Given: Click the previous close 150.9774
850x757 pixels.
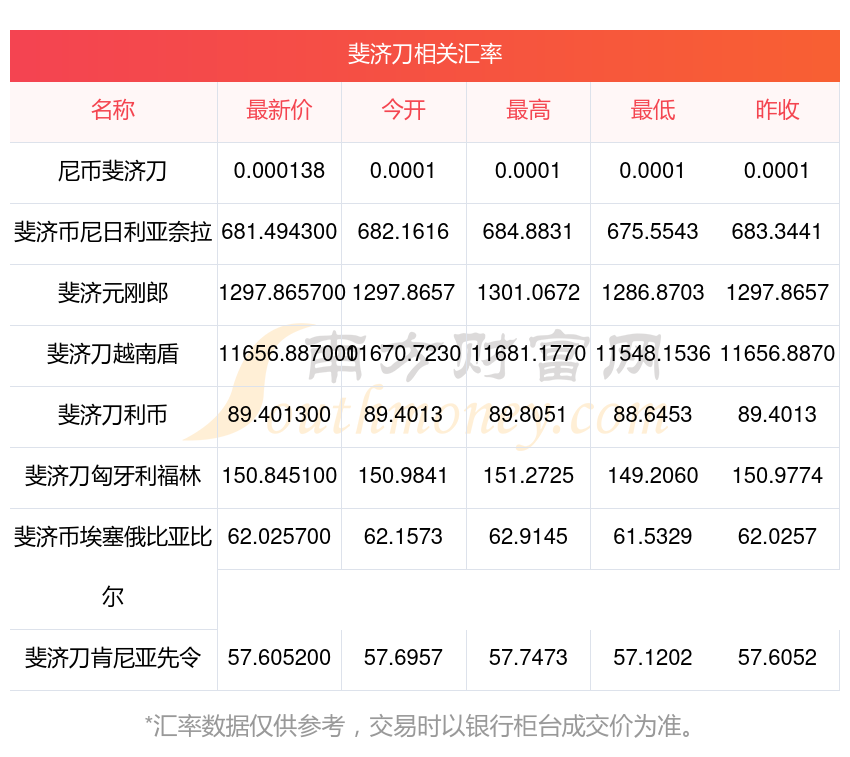Looking at the screenshot, I should (x=777, y=476).
